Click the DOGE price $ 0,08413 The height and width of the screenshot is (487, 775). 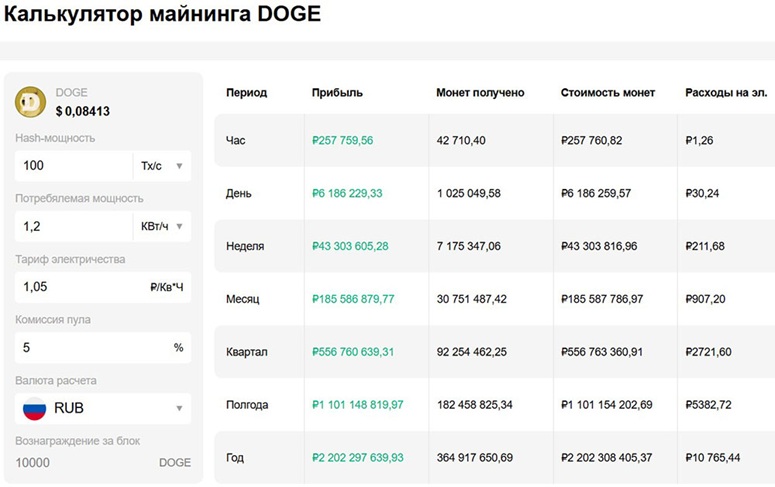click(x=83, y=111)
